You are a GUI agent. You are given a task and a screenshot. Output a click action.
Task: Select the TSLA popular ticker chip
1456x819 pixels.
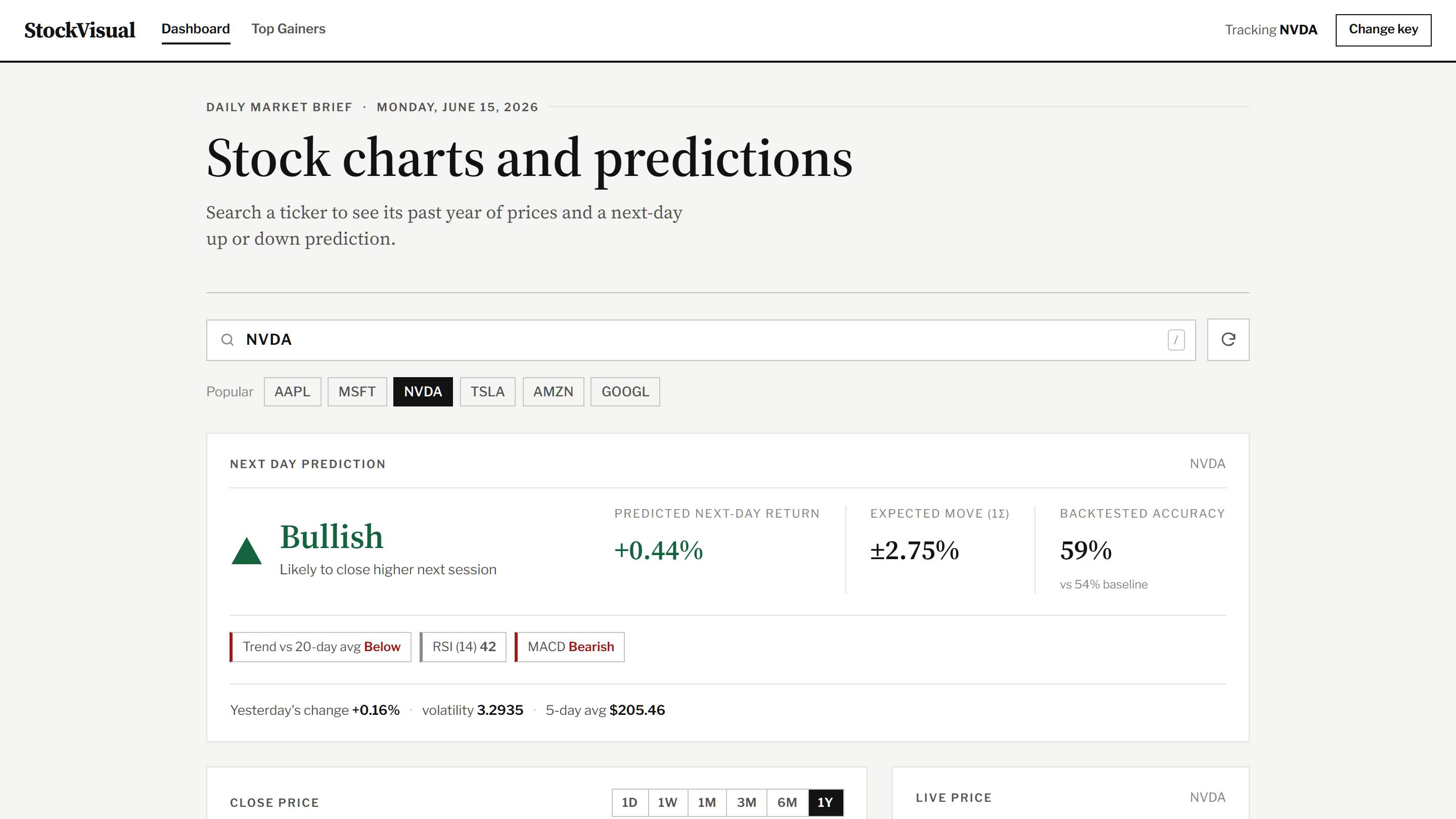487,392
